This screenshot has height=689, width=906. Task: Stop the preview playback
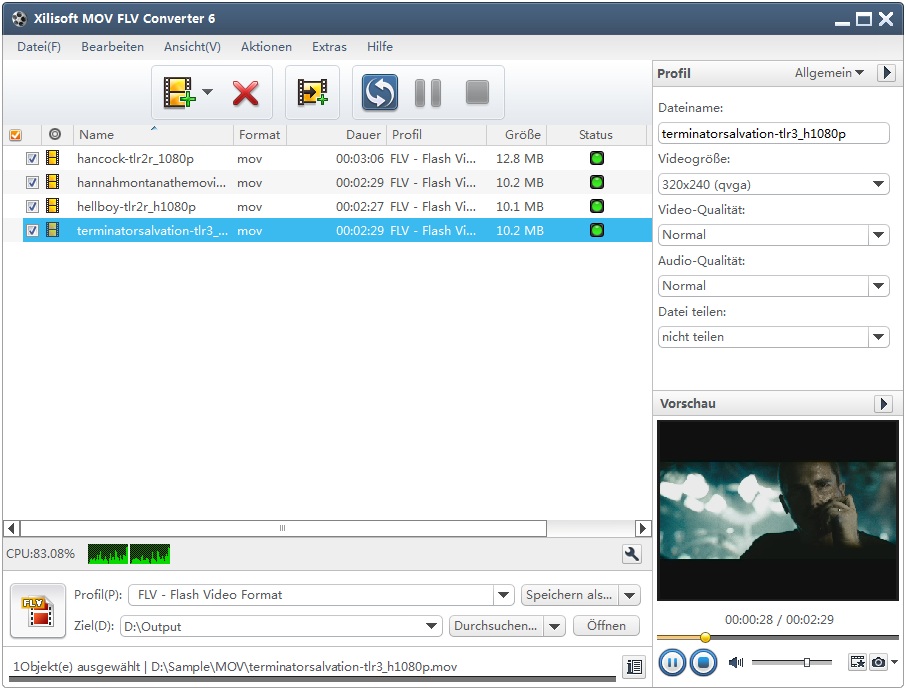click(x=703, y=662)
